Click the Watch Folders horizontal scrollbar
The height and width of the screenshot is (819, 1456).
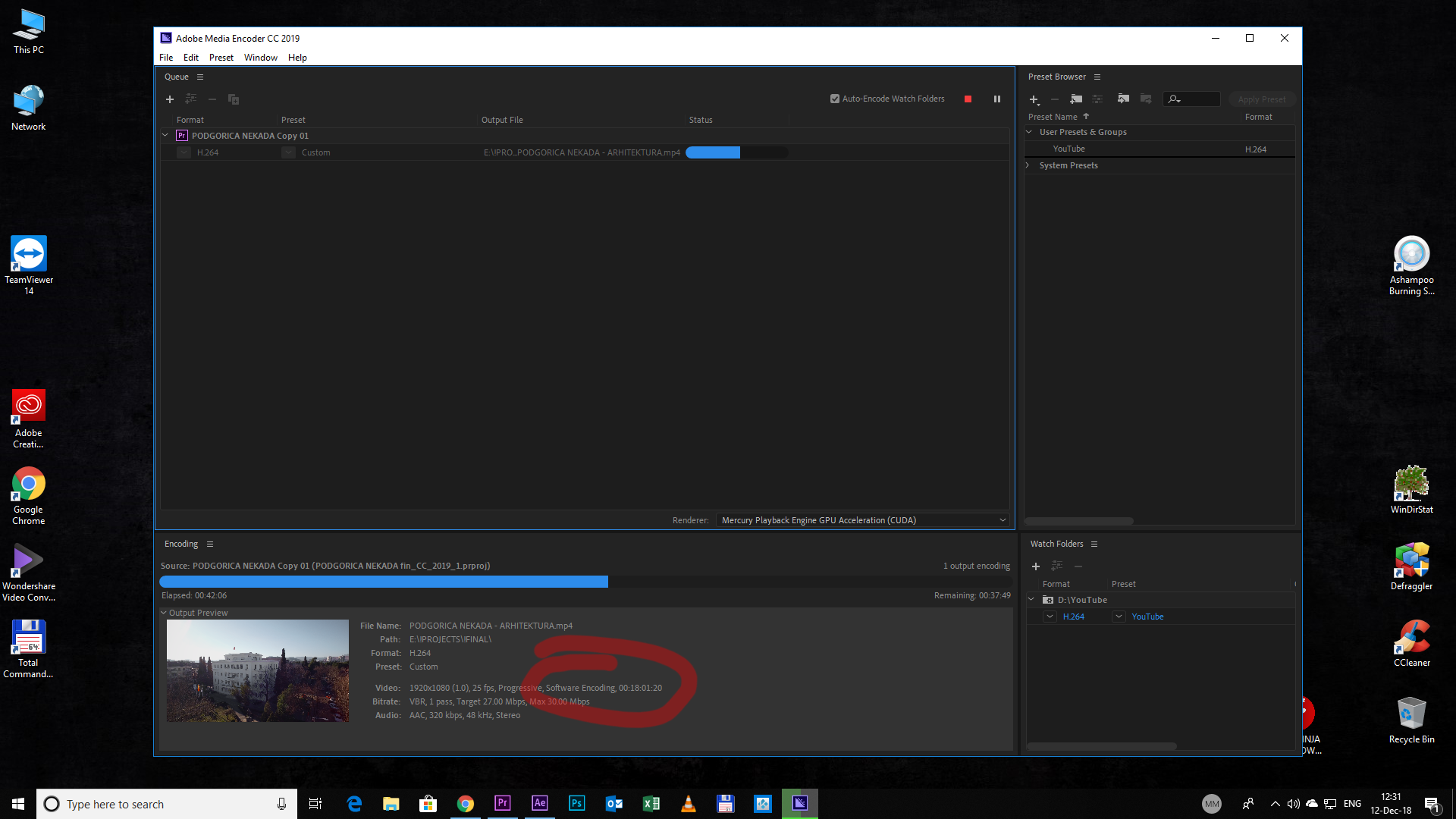[1101, 746]
